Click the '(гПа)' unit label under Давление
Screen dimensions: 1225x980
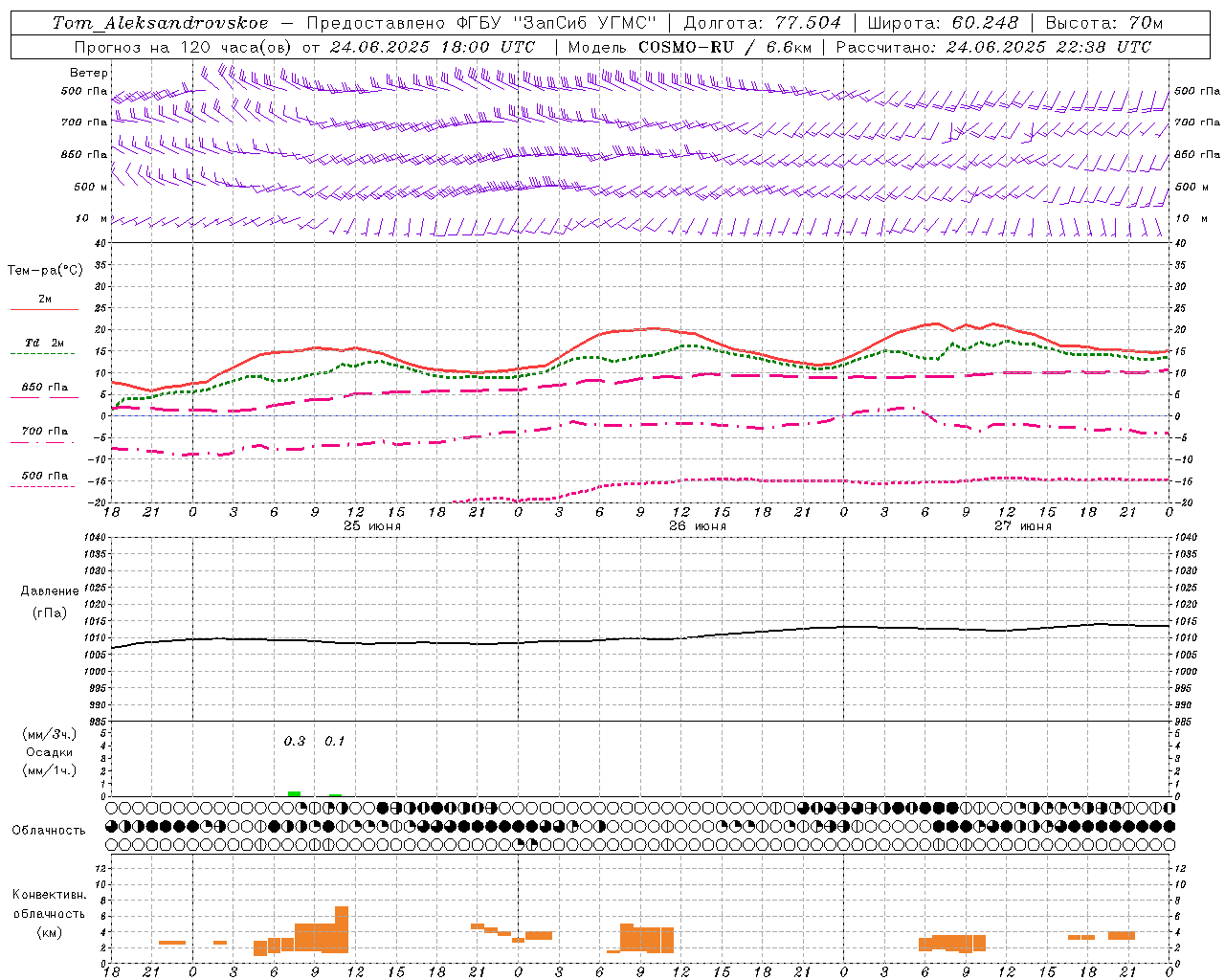click(x=50, y=612)
